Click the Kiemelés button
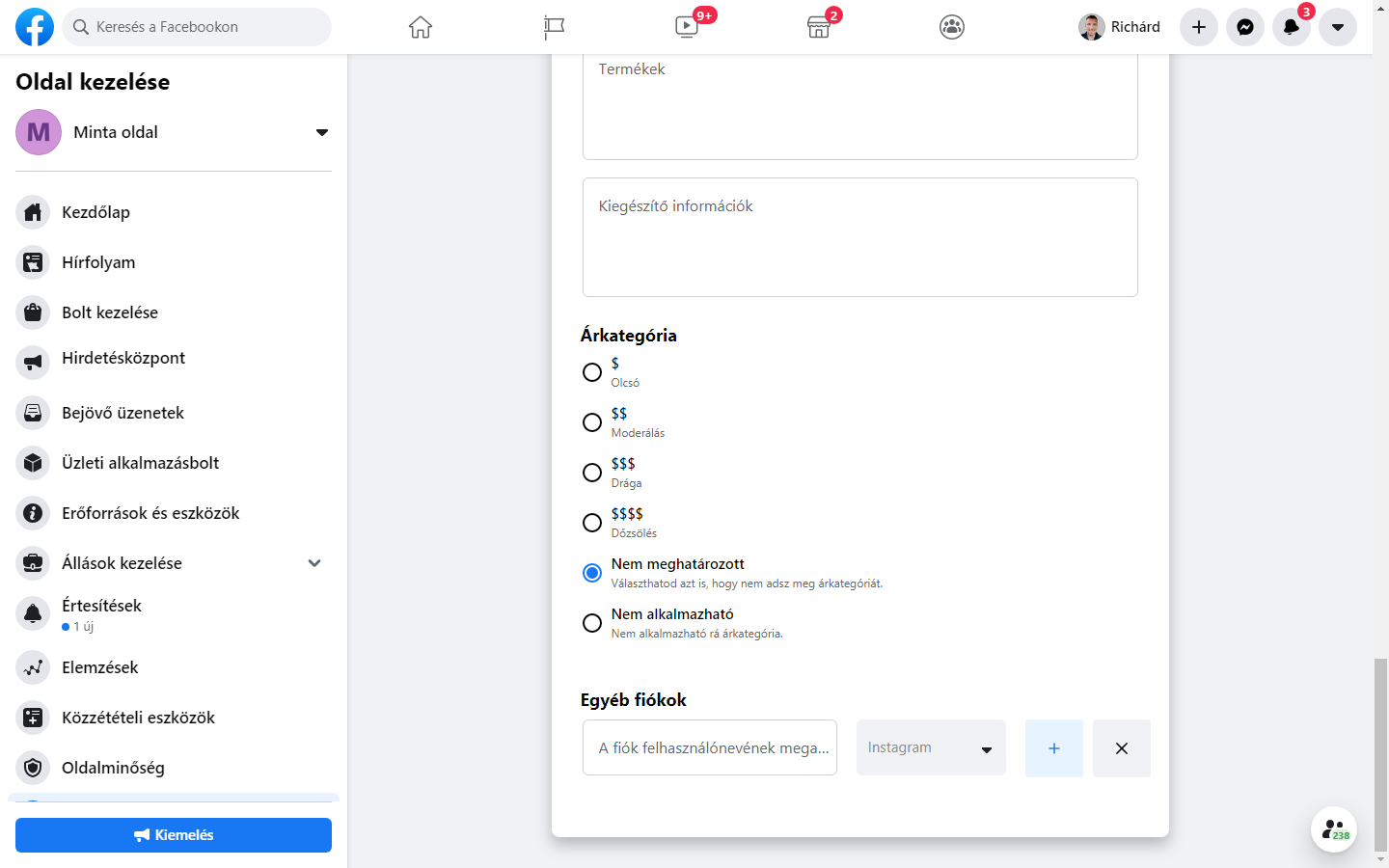1389x868 pixels. [174, 835]
